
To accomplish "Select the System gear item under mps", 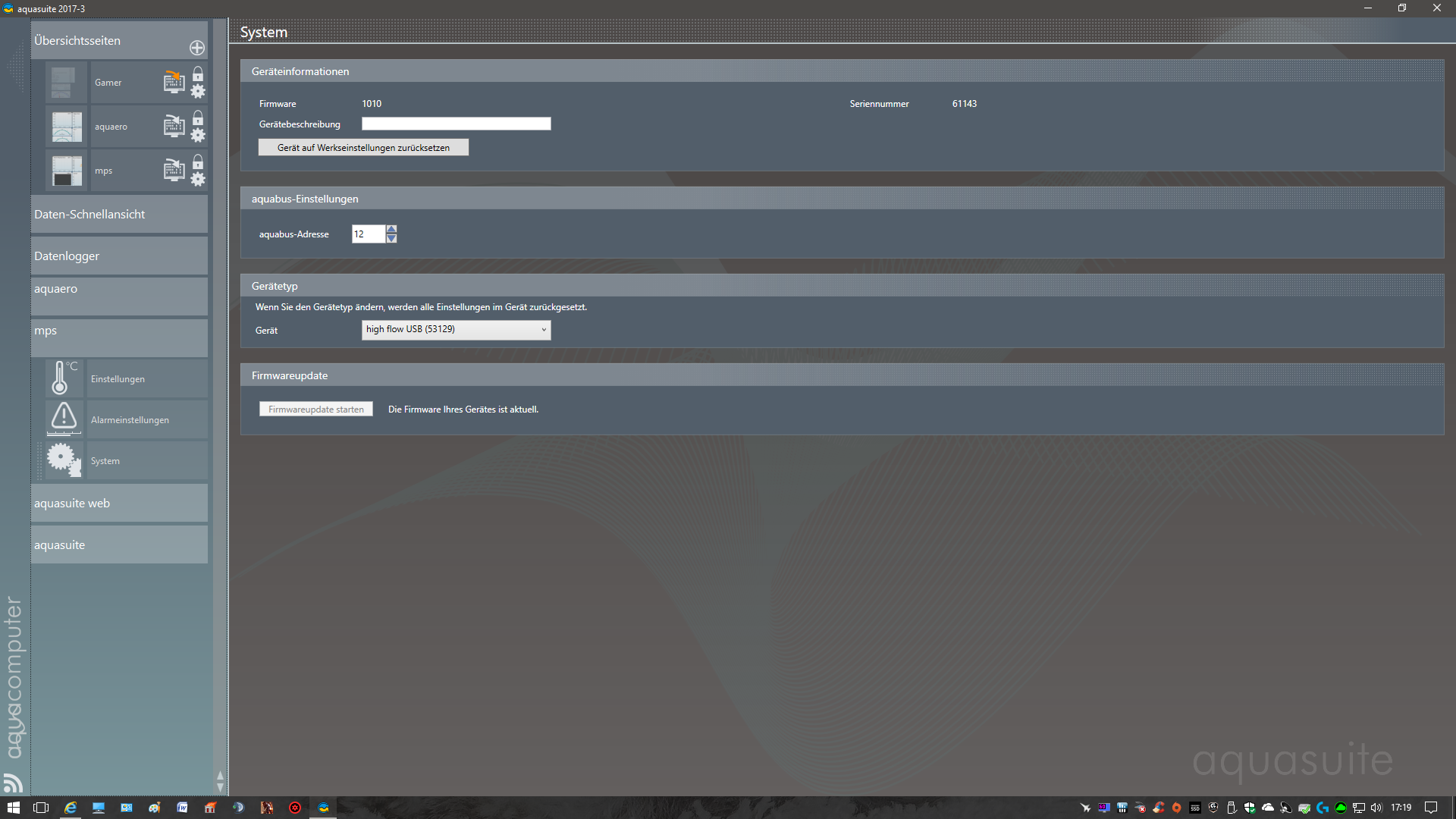I will click(105, 460).
